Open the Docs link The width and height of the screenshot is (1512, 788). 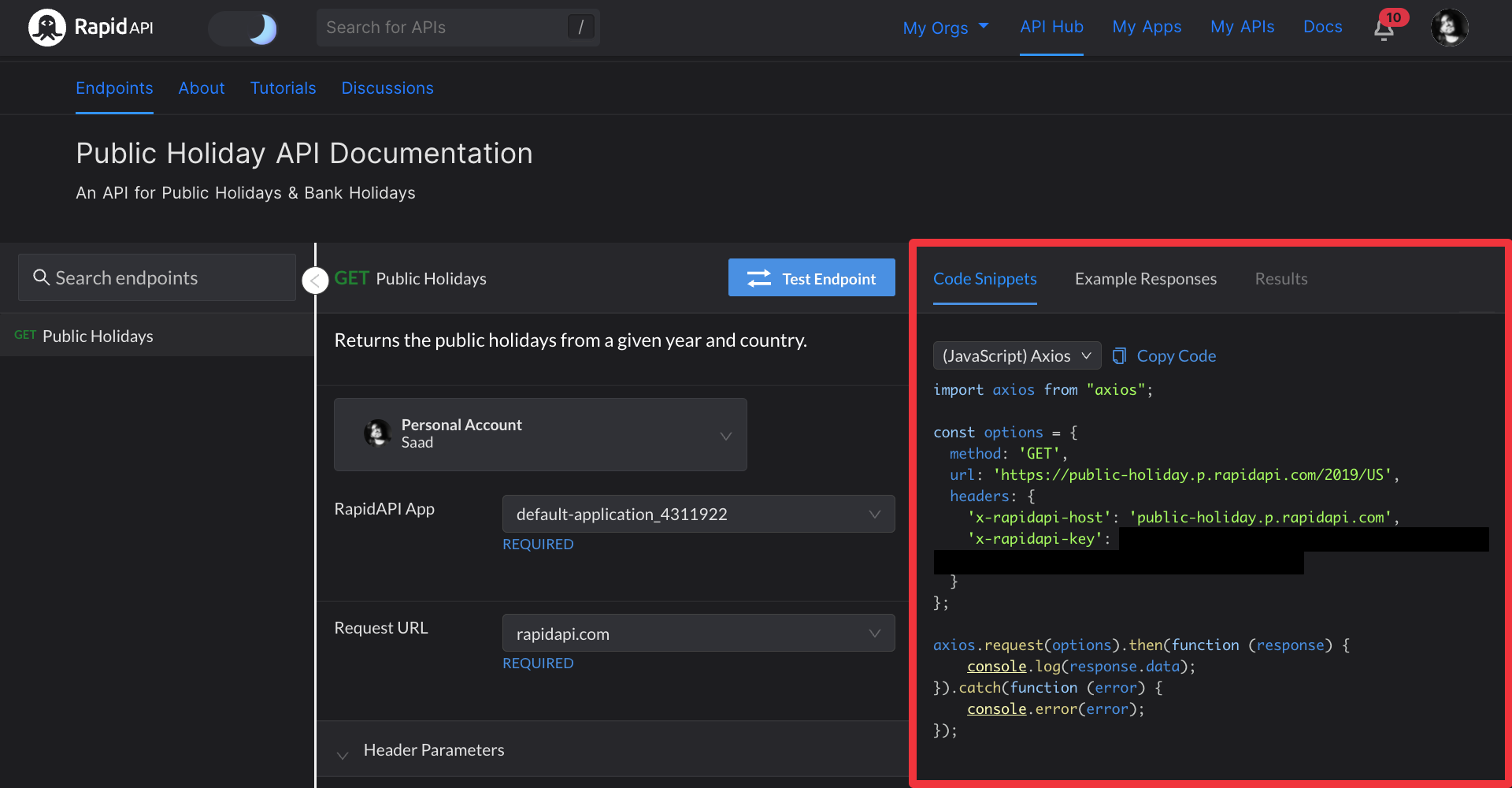pyautogui.click(x=1322, y=28)
